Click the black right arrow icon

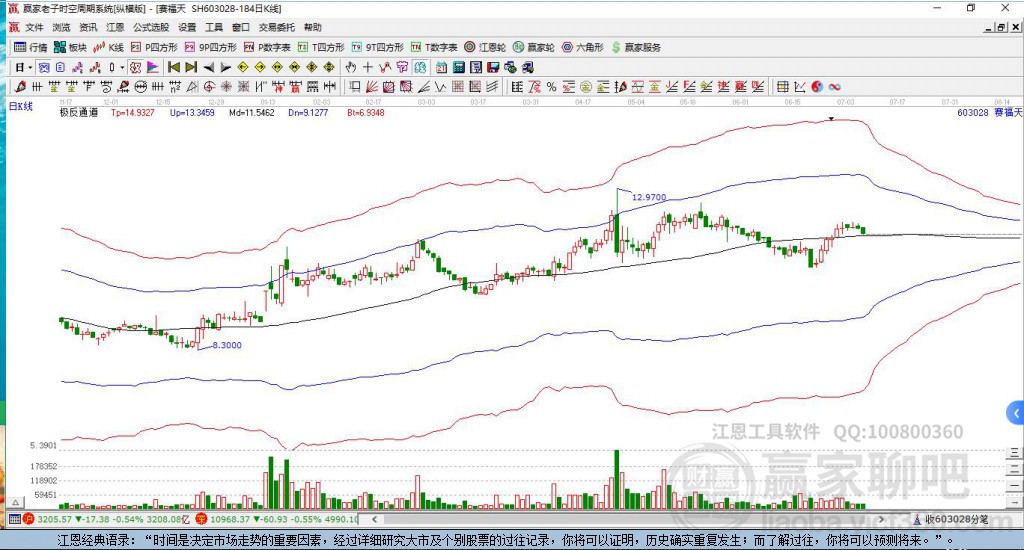(225, 67)
